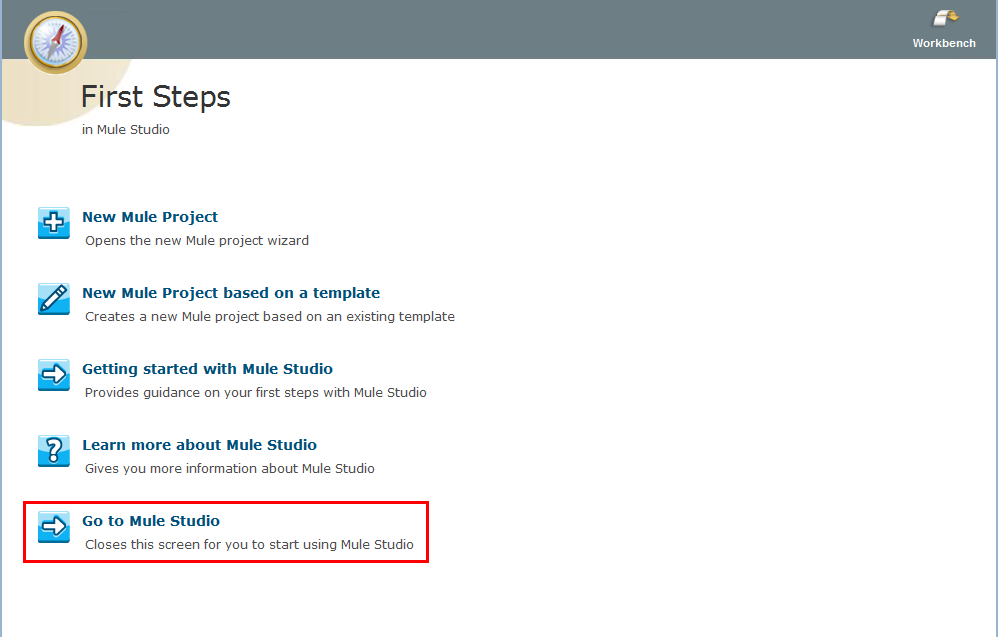Open the New Mule Project link
The image size is (998, 637).
(x=150, y=217)
